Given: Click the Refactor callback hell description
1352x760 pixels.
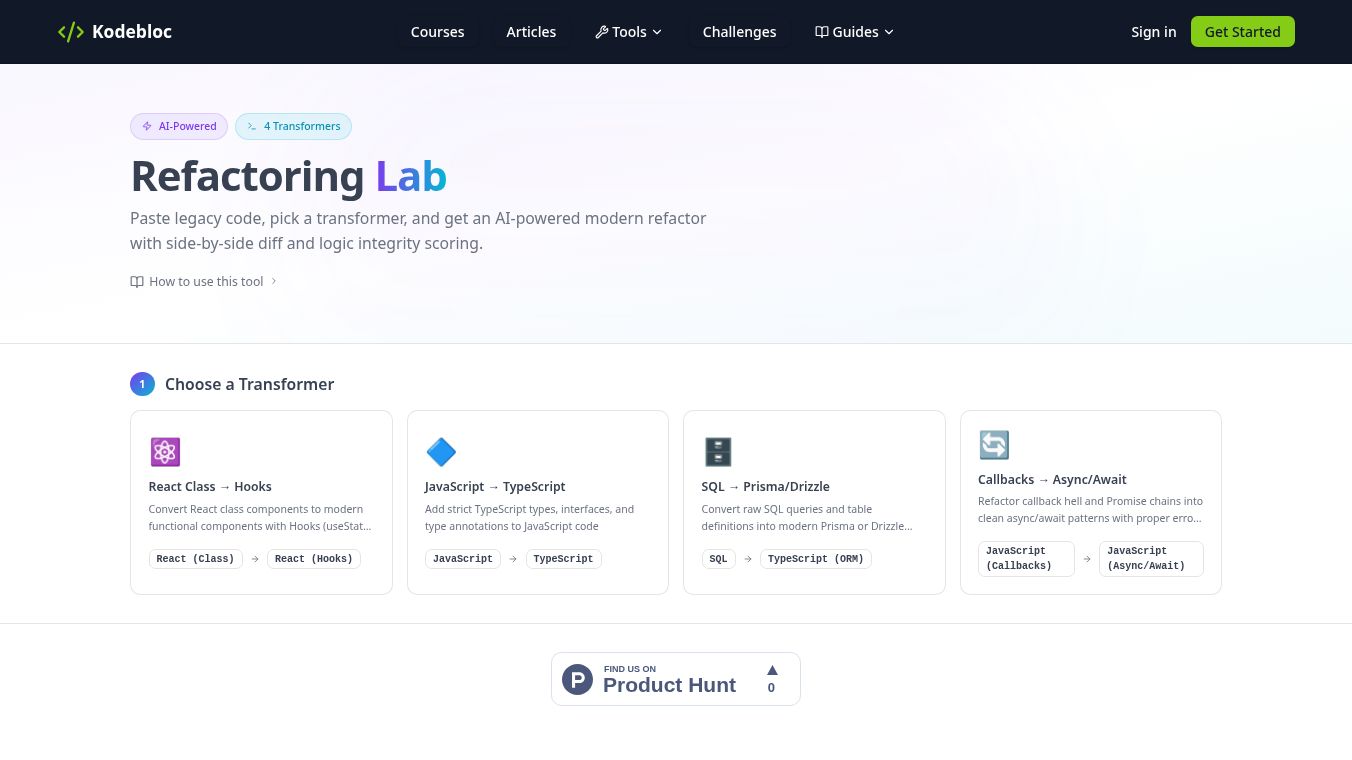Looking at the screenshot, I should (1091, 510).
